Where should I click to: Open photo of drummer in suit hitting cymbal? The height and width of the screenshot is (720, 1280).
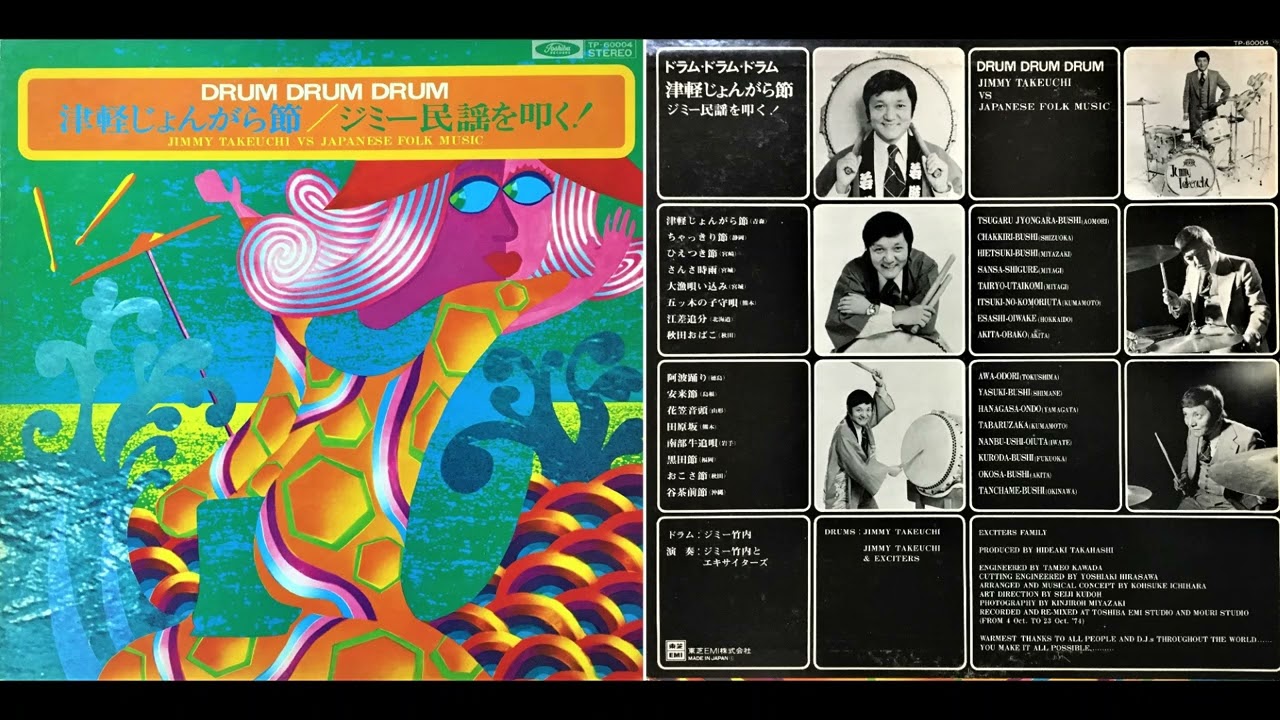point(1200,280)
